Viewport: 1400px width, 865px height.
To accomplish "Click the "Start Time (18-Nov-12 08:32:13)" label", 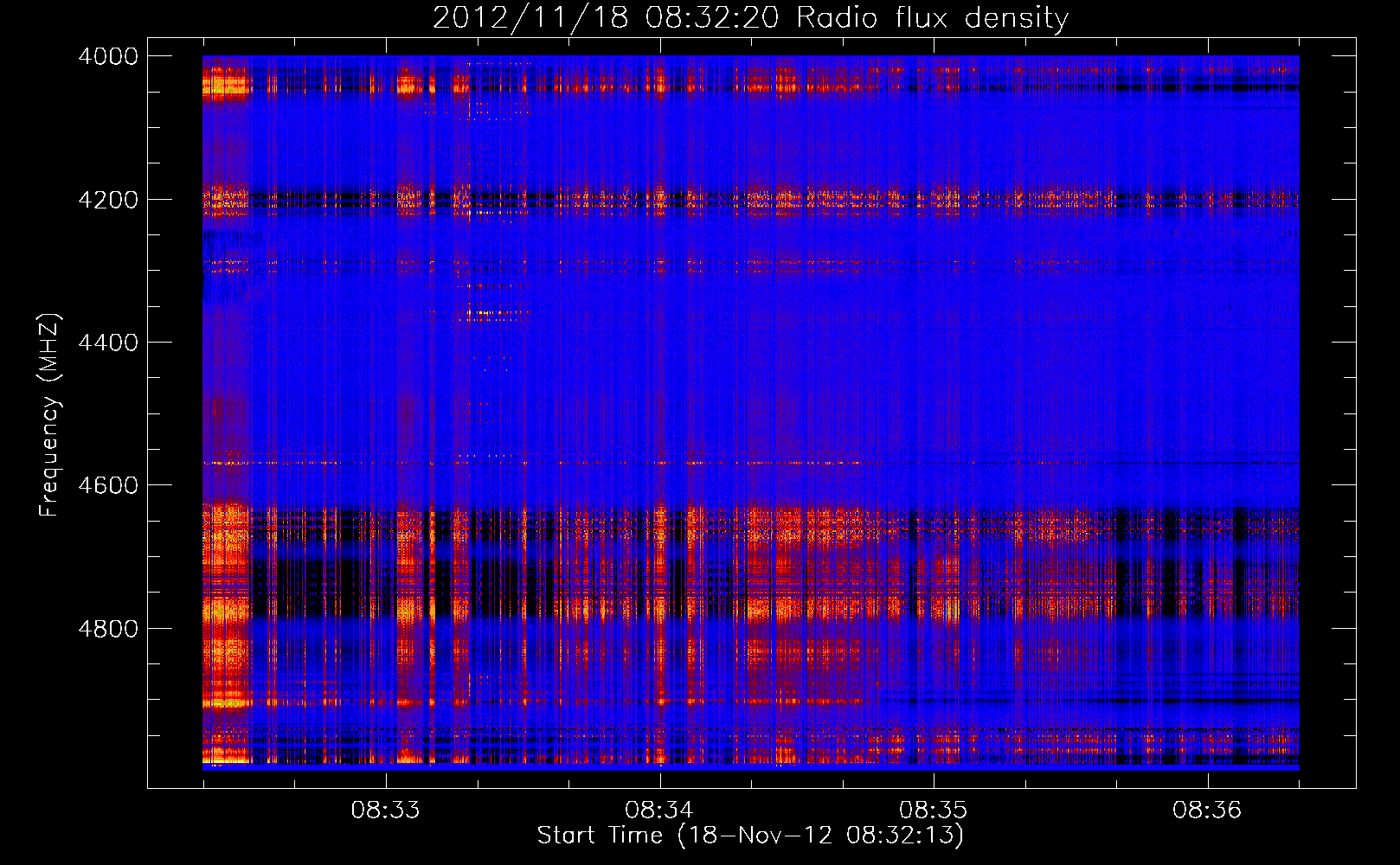I will click(x=750, y=836).
